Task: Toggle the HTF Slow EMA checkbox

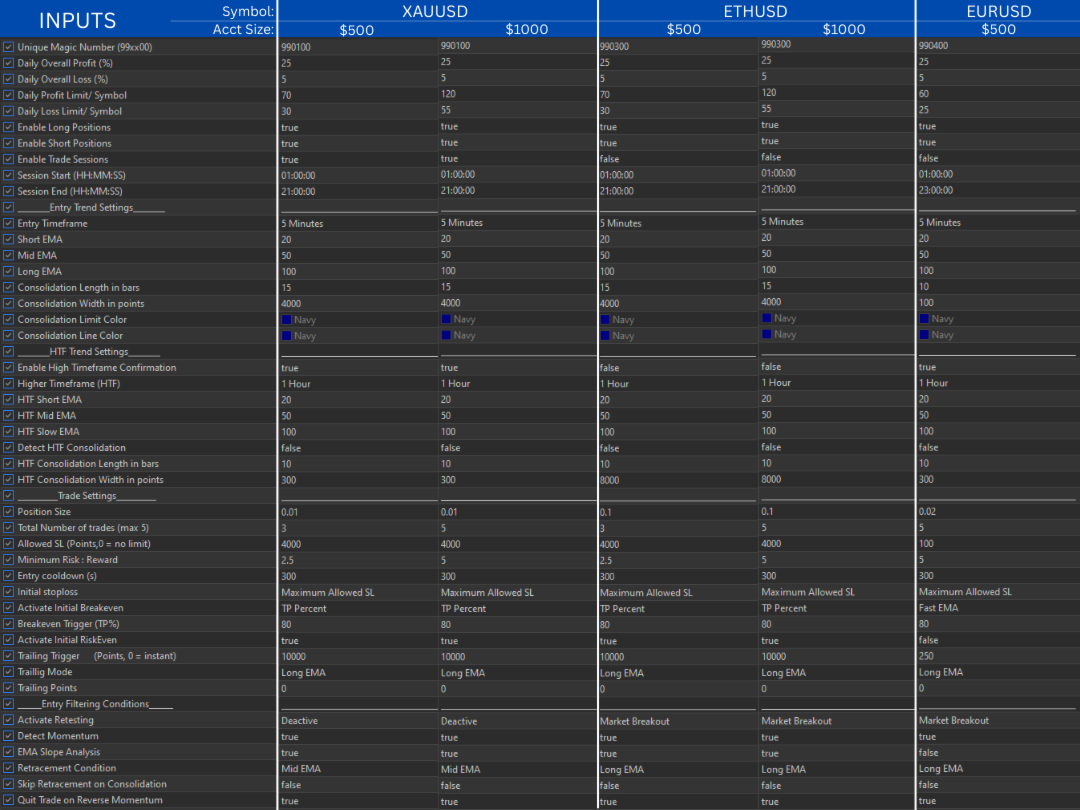Action: click(8, 431)
